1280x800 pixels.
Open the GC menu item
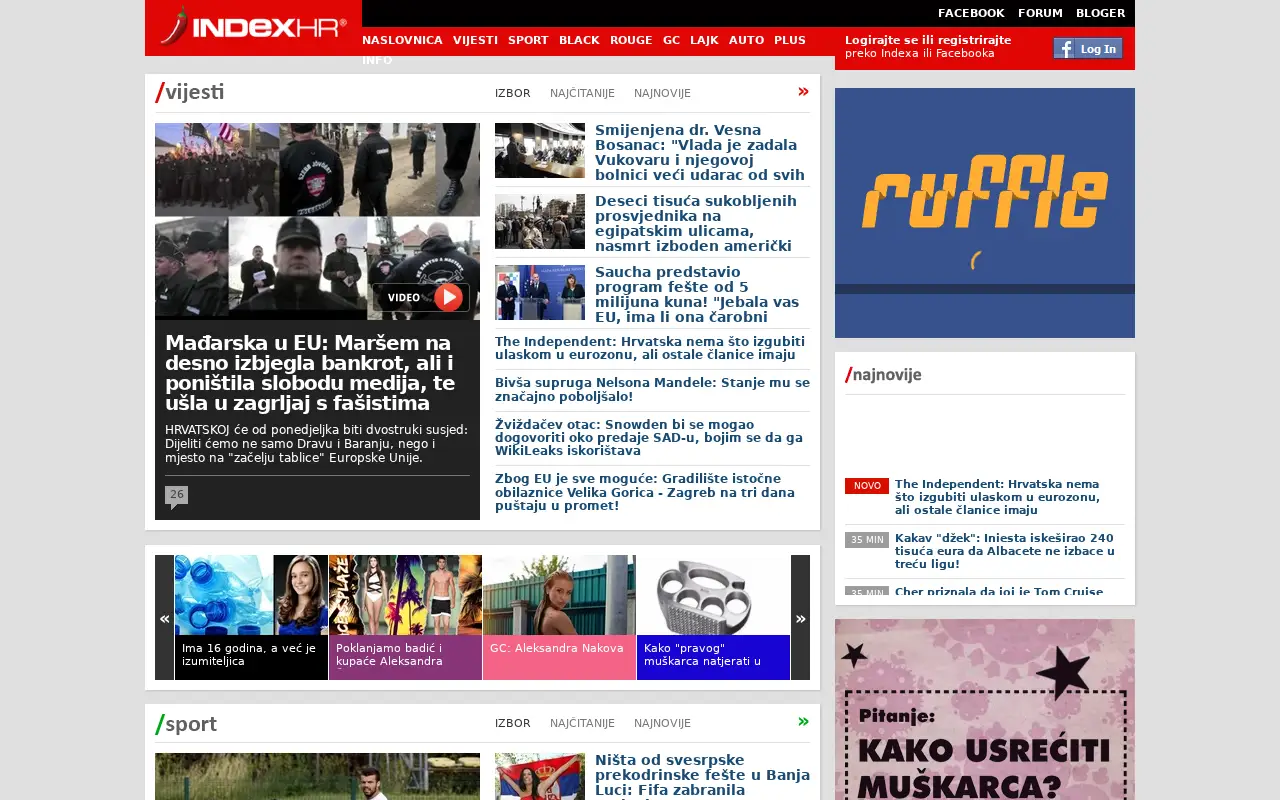click(671, 40)
